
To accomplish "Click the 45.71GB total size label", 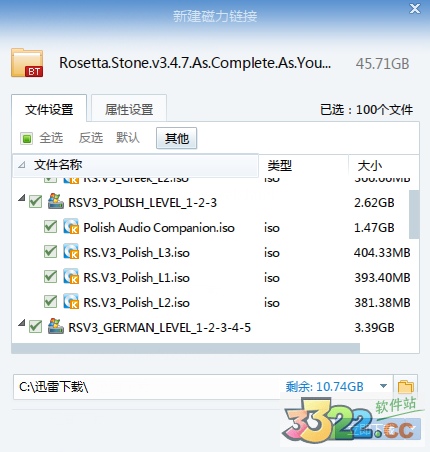I will (x=382, y=64).
